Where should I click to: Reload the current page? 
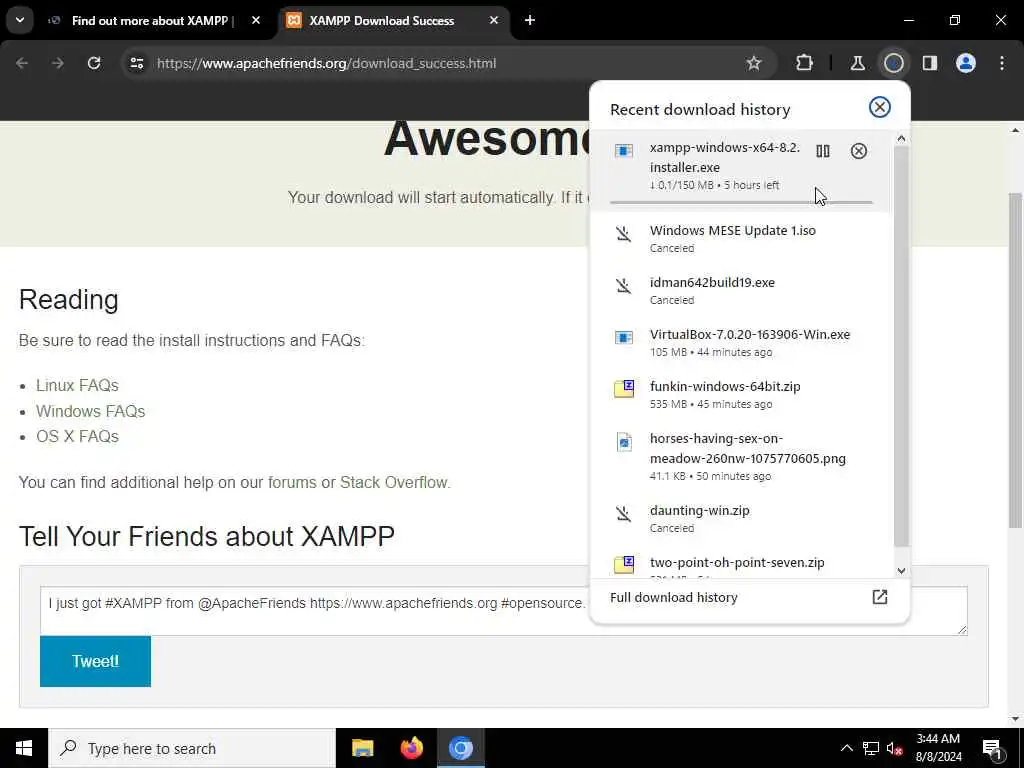click(94, 63)
